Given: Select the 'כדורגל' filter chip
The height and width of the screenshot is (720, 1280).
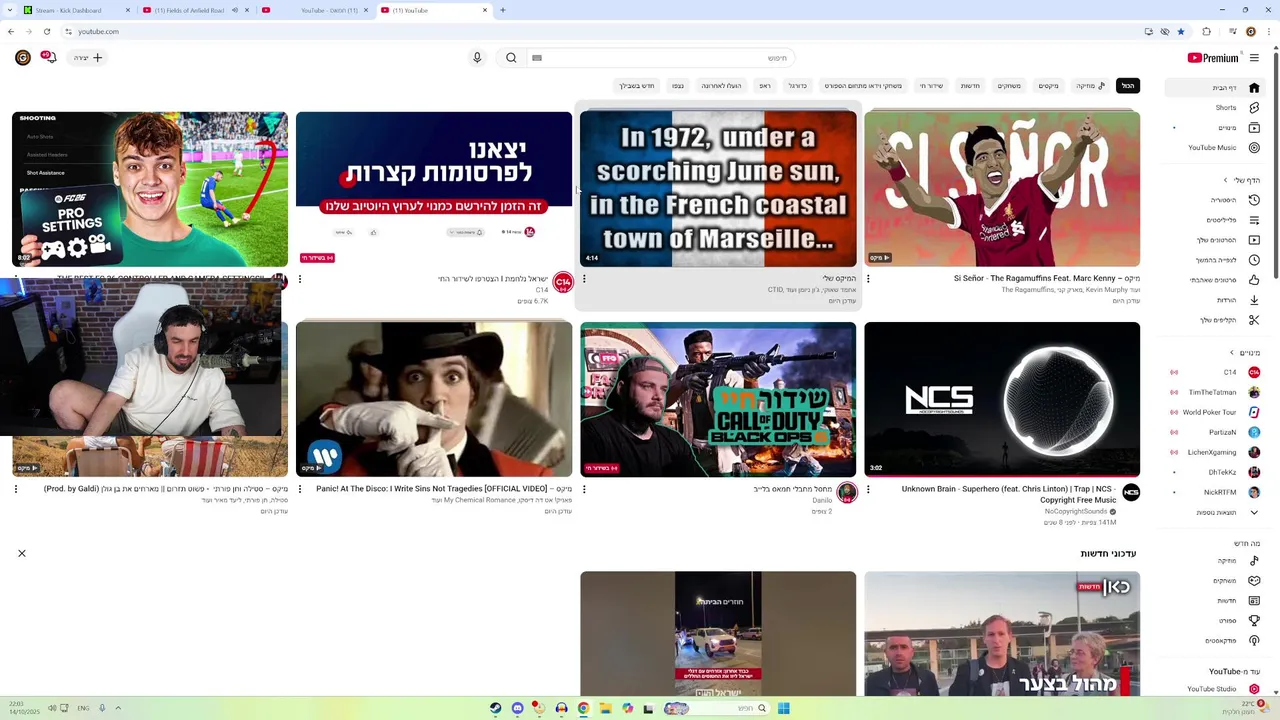Looking at the screenshot, I should tap(797, 86).
